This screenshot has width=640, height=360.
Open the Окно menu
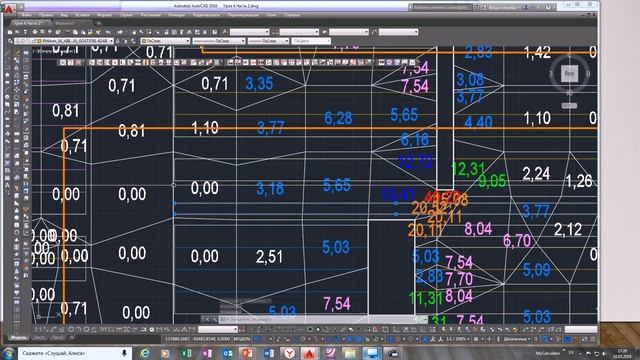point(271,15)
